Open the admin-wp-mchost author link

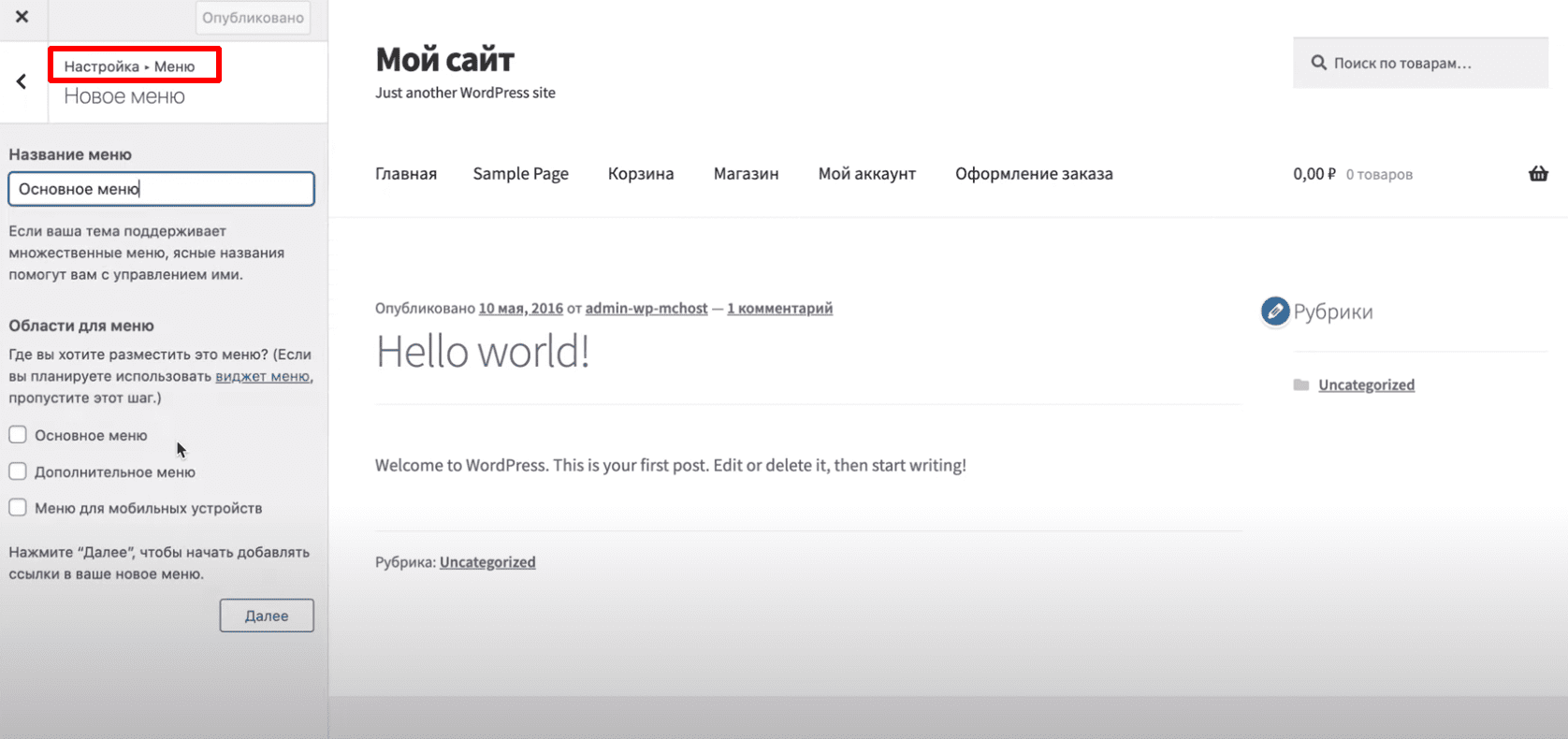coord(646,308)
